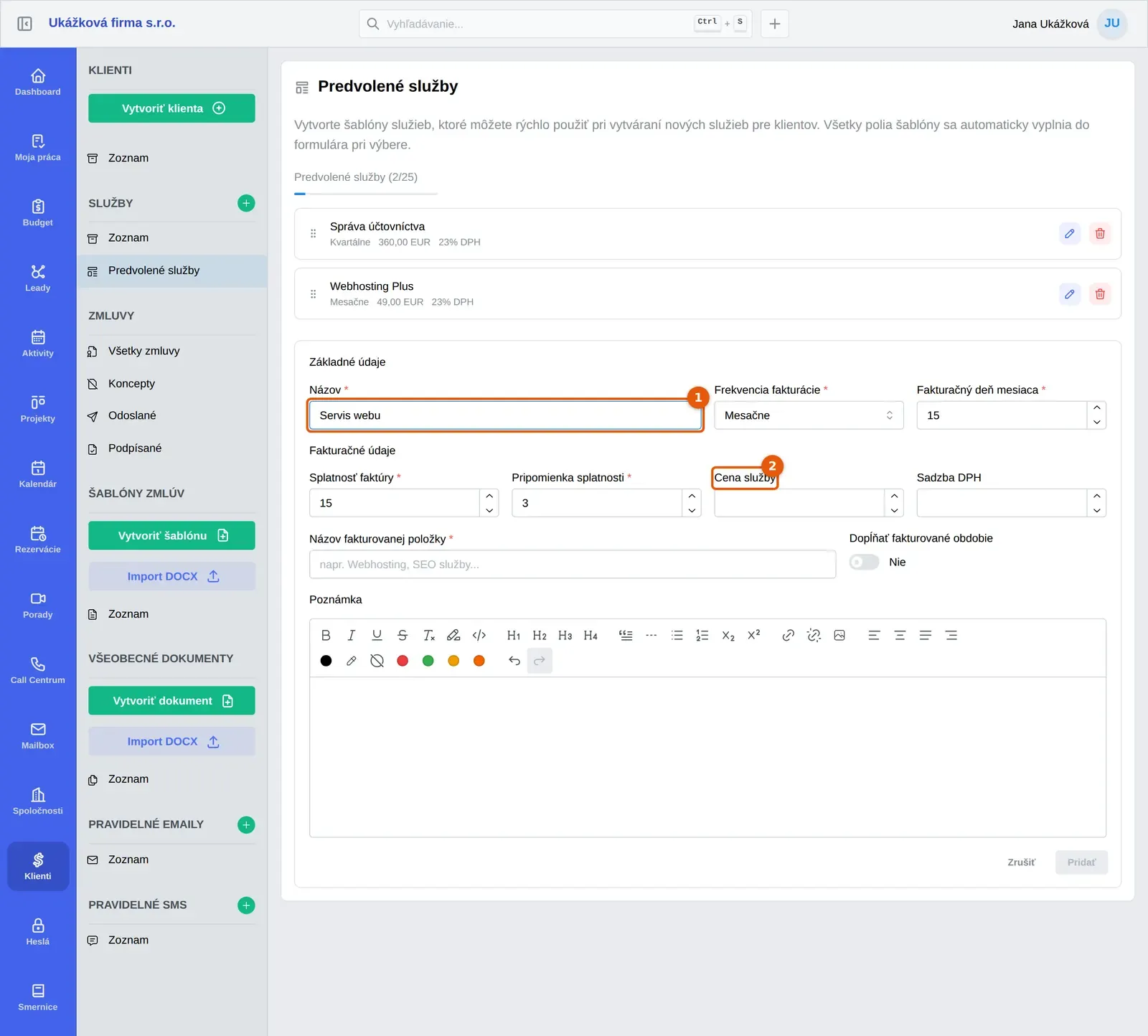Delete the Webhosting Plus service
Viewport: 1148px width, 1036px height.
point(1100,294)
